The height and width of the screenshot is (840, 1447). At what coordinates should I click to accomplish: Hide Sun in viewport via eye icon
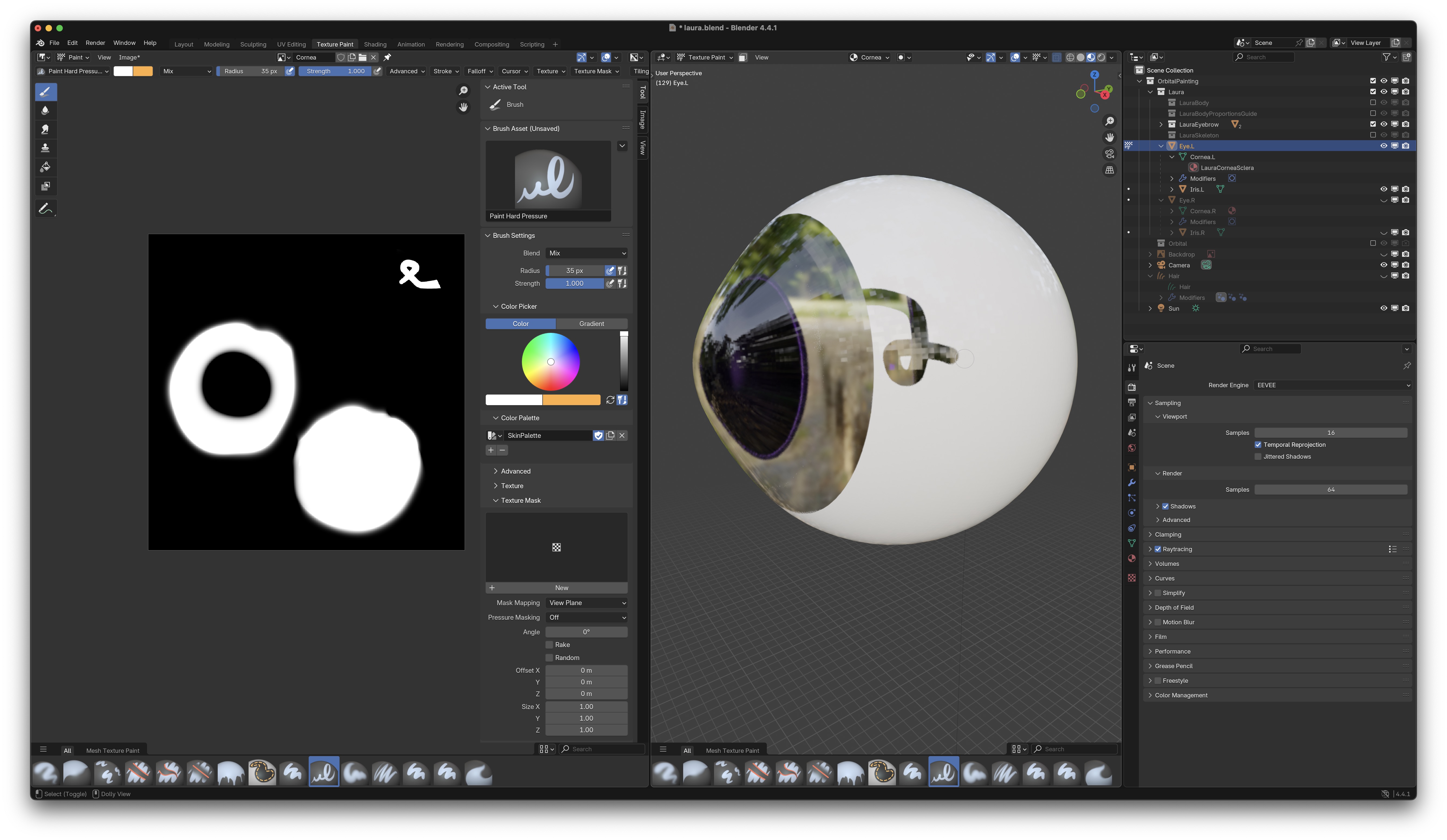tap(1383, 309)
